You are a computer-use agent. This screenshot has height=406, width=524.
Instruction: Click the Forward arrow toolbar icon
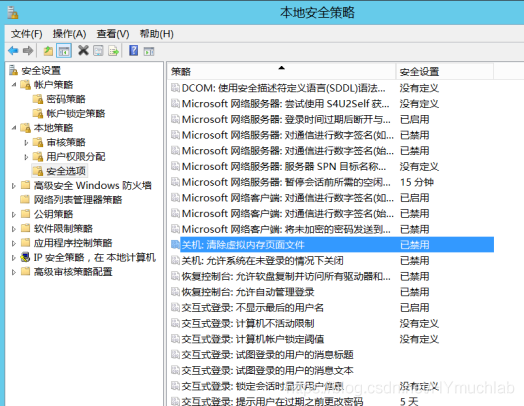click(x=28, y=51)
